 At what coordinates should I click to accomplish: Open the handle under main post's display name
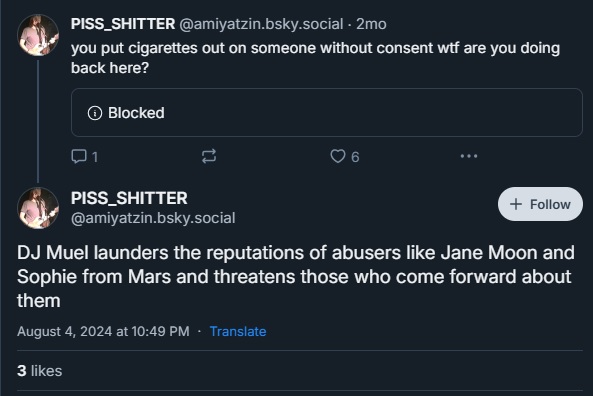153,218
